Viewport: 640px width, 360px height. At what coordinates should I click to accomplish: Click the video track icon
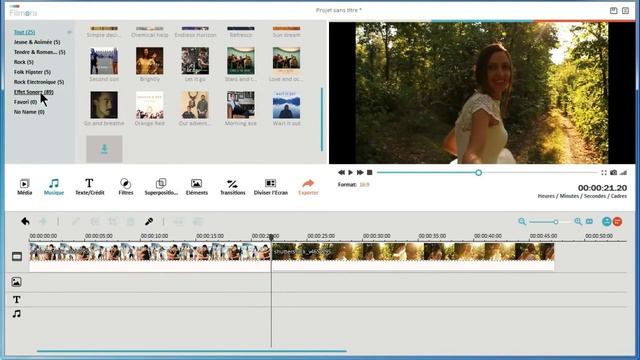[x=17, y=256]
